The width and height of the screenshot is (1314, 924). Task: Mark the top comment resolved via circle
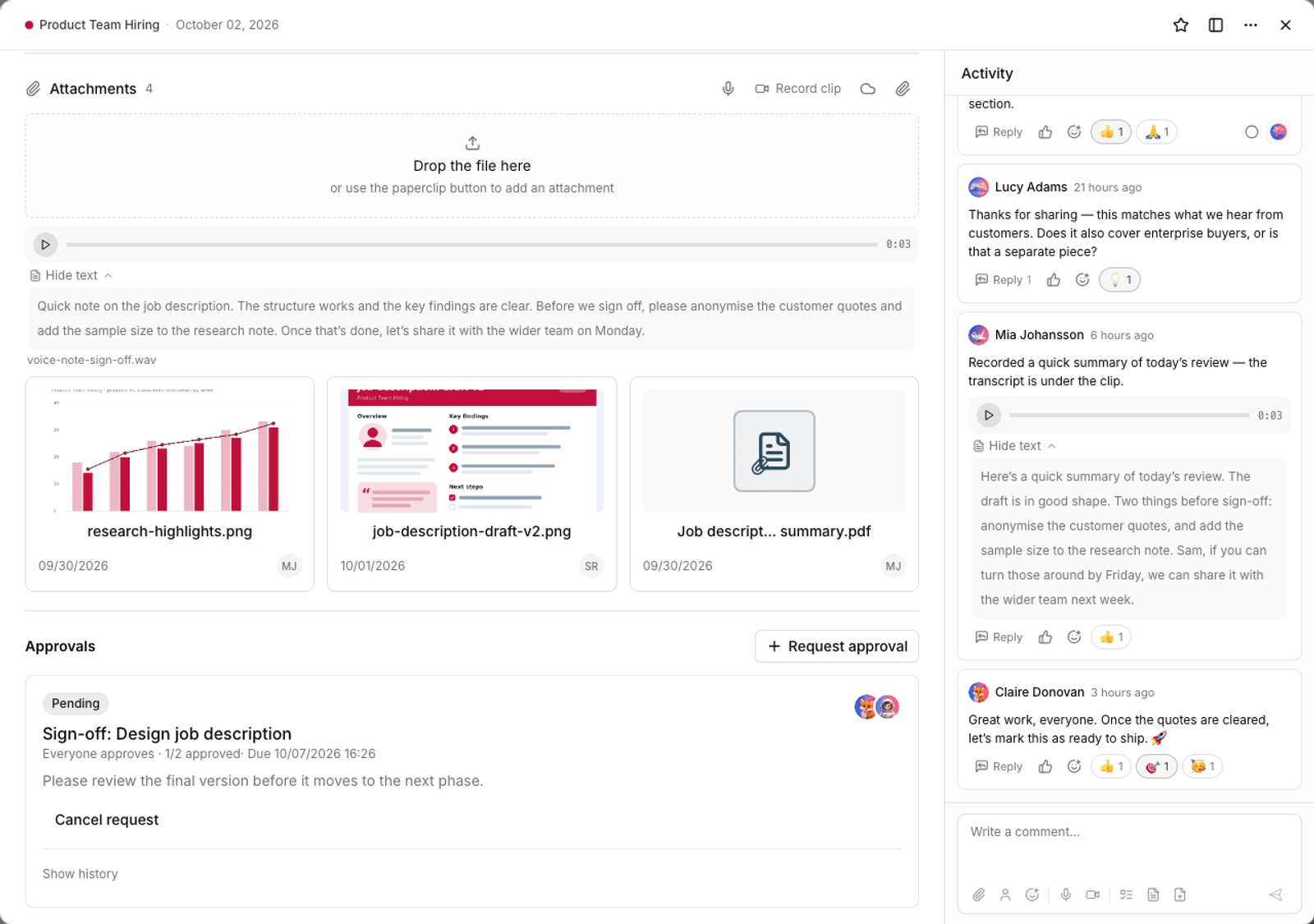1252,132
